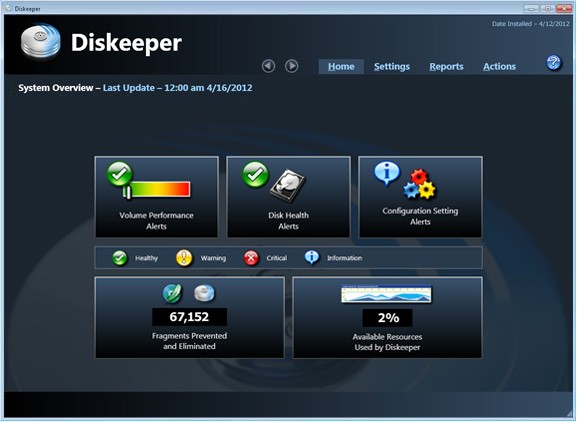Image resolution: width=577 pixels, height=422 pixels.
Task: Click the Healthy legend label
Action: 146,258
